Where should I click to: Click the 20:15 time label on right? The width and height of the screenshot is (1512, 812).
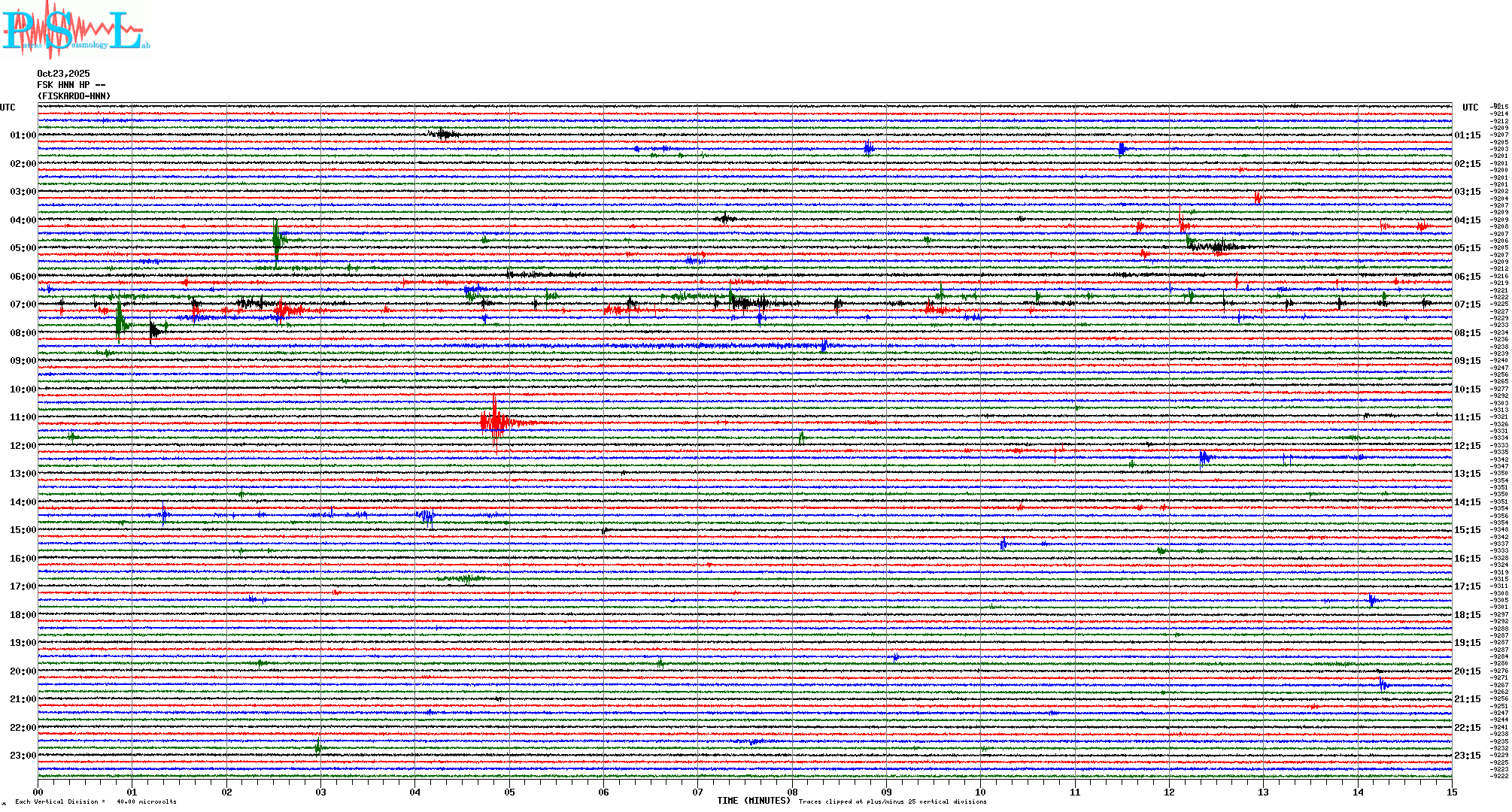point(1467,671)
